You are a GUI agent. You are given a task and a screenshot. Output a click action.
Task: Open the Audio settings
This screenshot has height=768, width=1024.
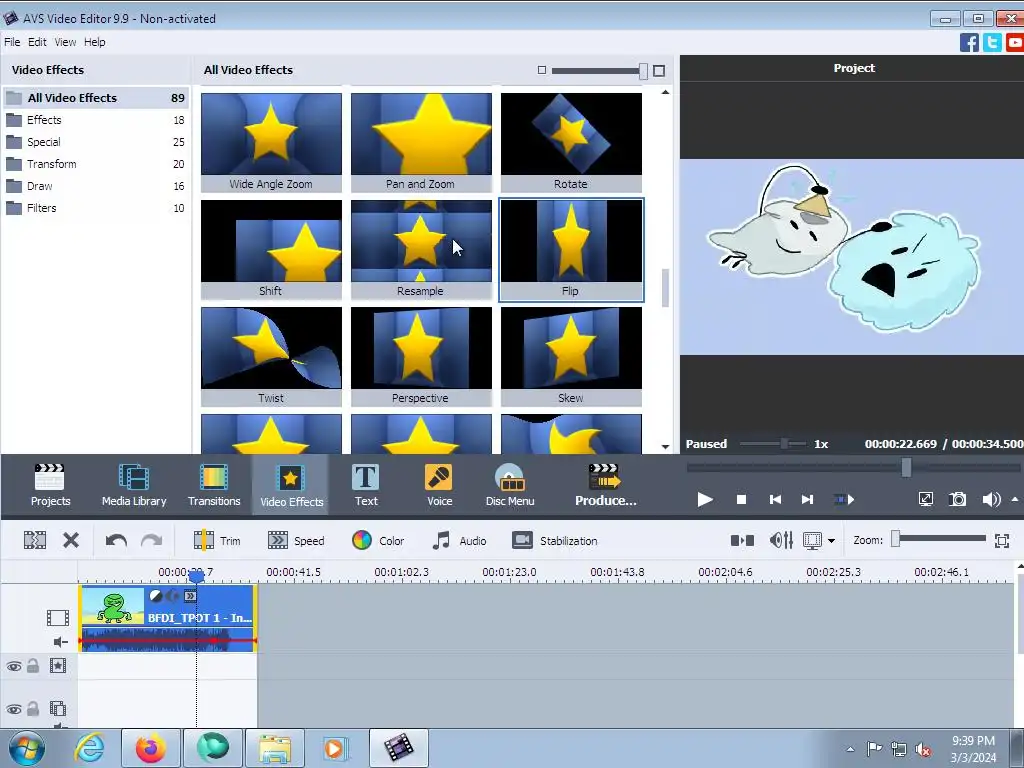pyautogui.click(x=459, y=541)
